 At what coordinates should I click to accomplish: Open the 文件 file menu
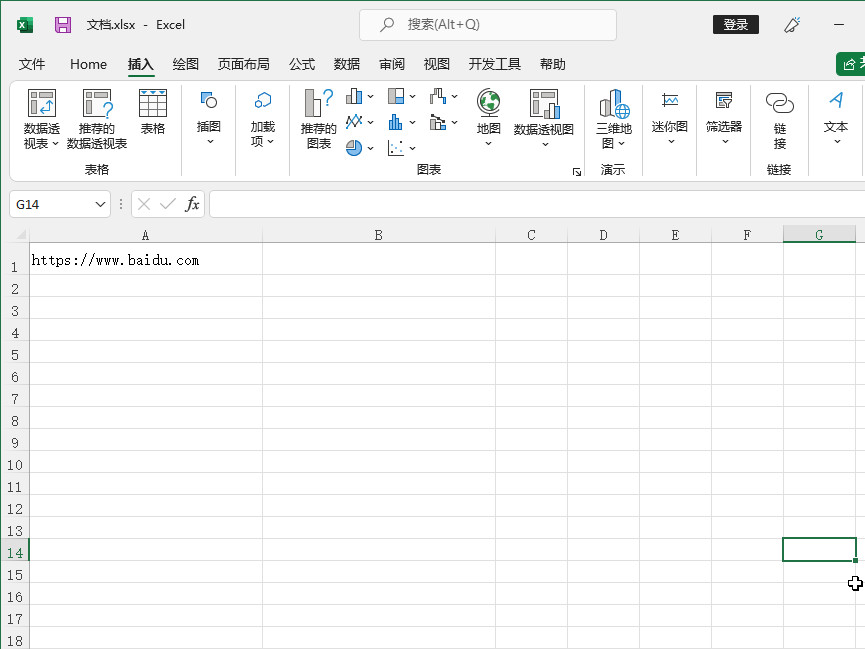pyautogui.click(x=32, y=65)
